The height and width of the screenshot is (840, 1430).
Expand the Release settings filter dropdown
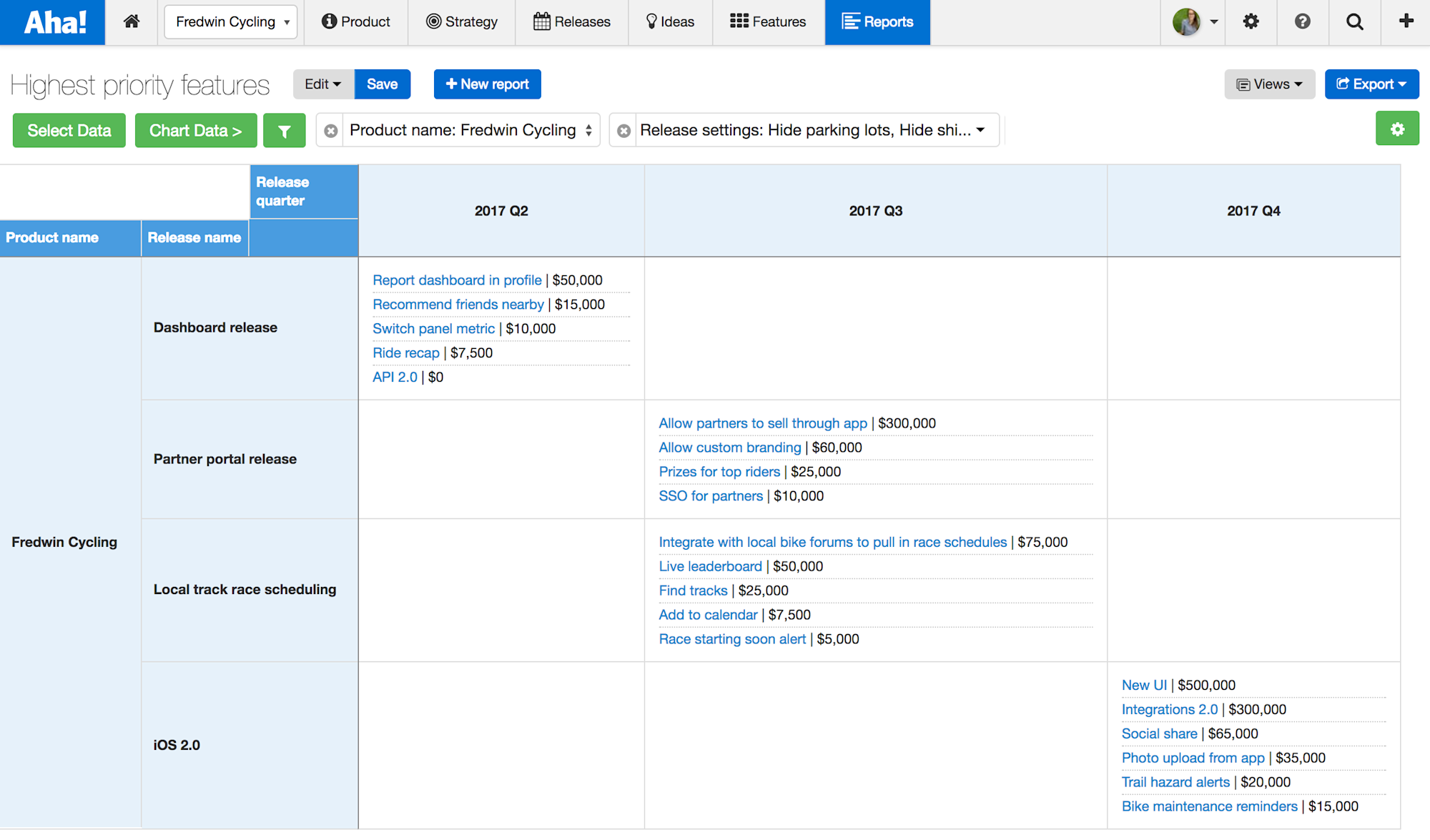[x=980, y=130]
